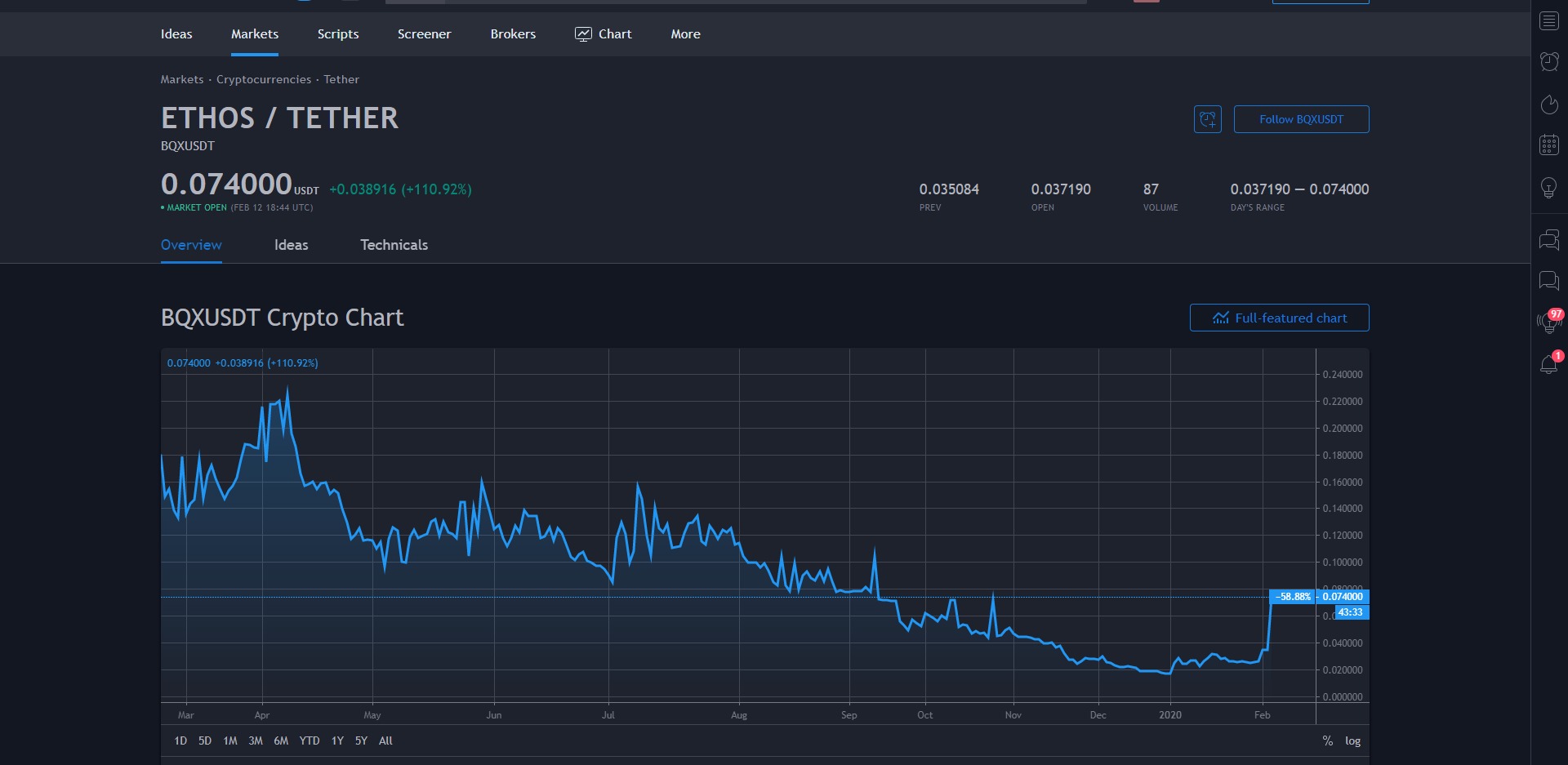The width and height of the screenshot is (1568, 765).
Task: Click the BQXUSDT Crypto Chart heading
Action: pos(283,318)
